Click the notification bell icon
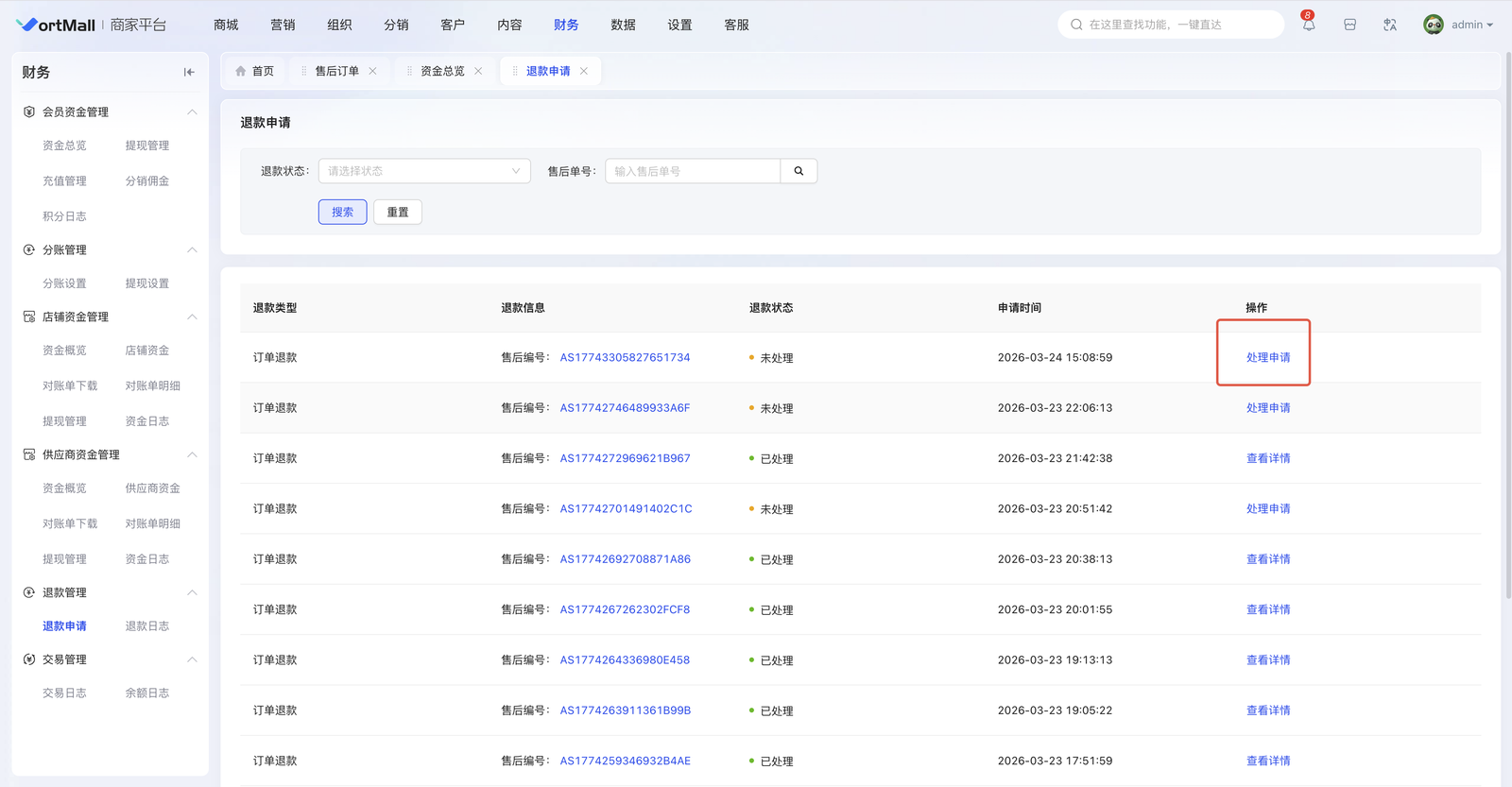This screenshot has width=1512, height=787. pyautogui.click(x=1308, y=26)
